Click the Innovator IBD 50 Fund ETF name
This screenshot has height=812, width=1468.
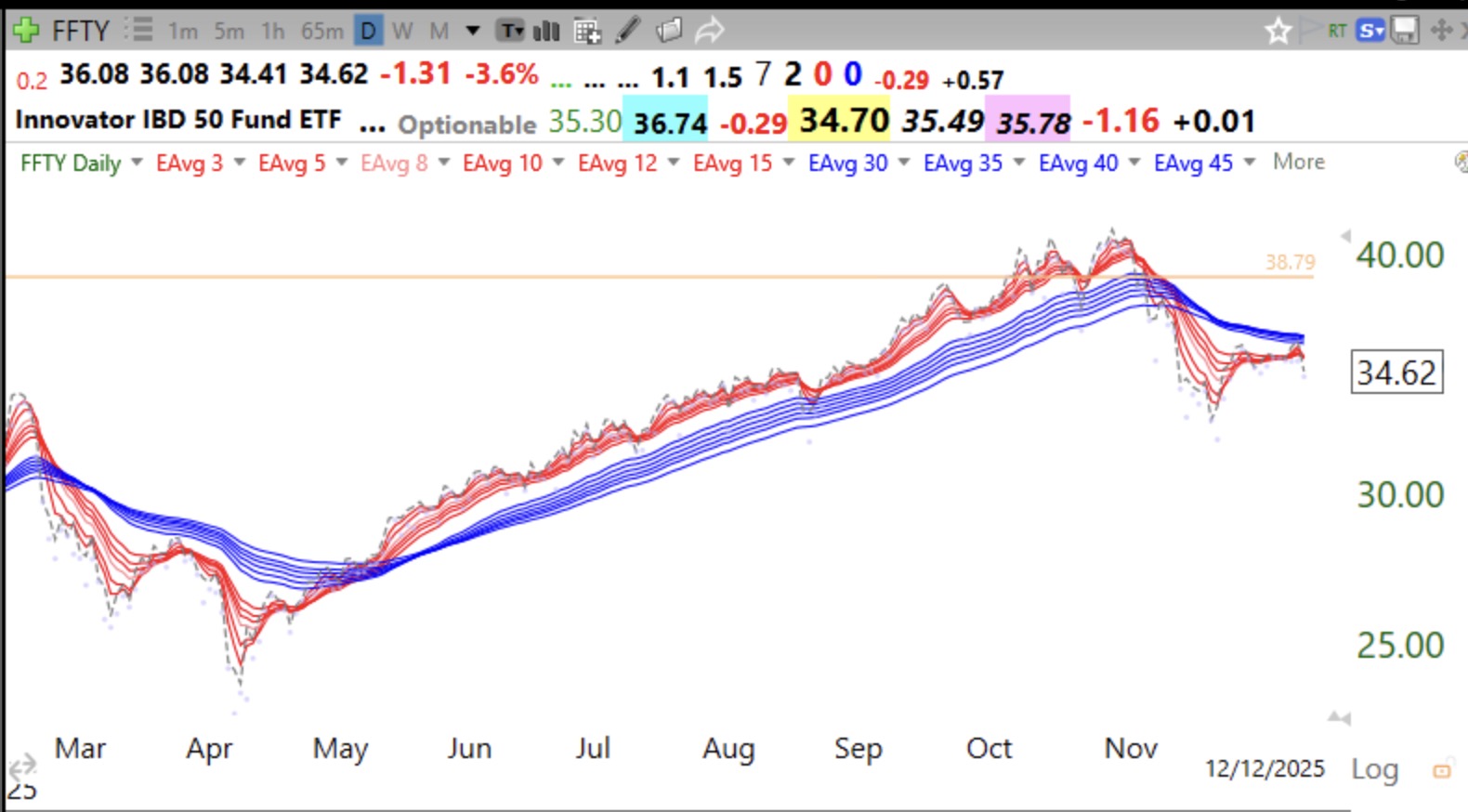(178, 120)
